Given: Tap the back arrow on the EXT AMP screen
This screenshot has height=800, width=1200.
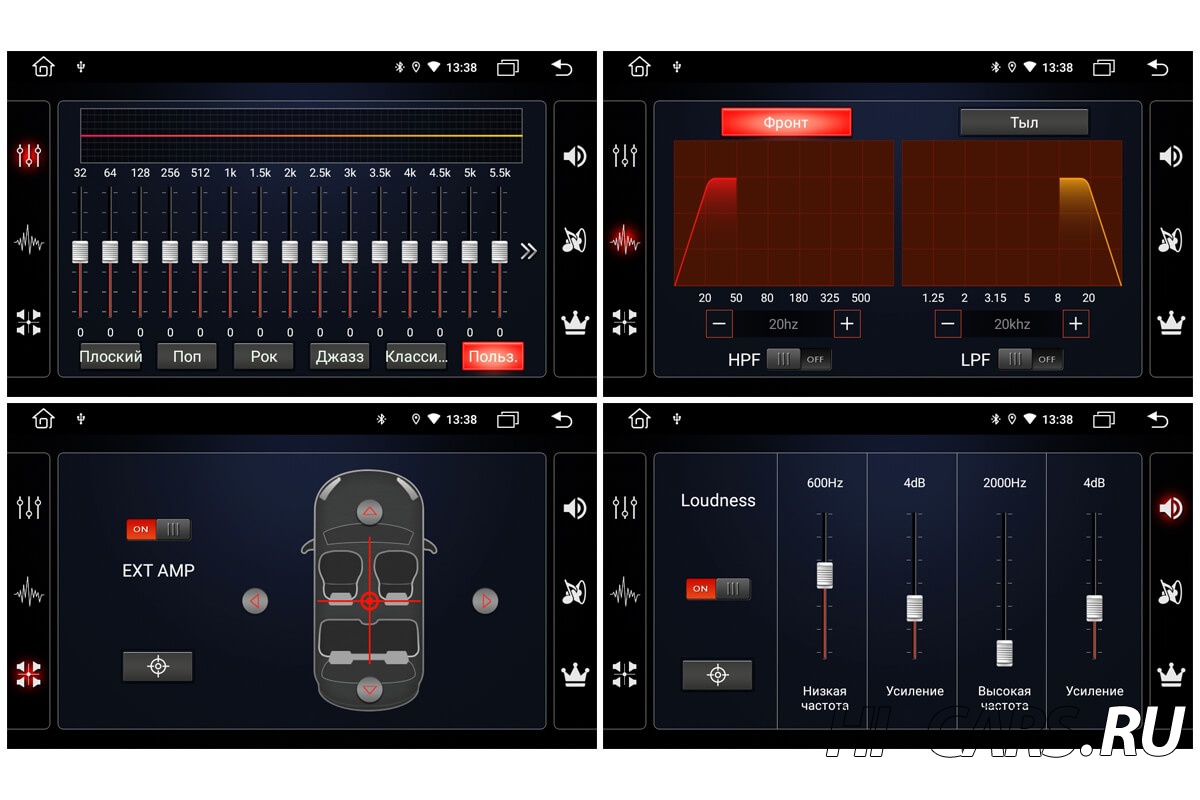Looking at the screenshot, I should (562, 419).
